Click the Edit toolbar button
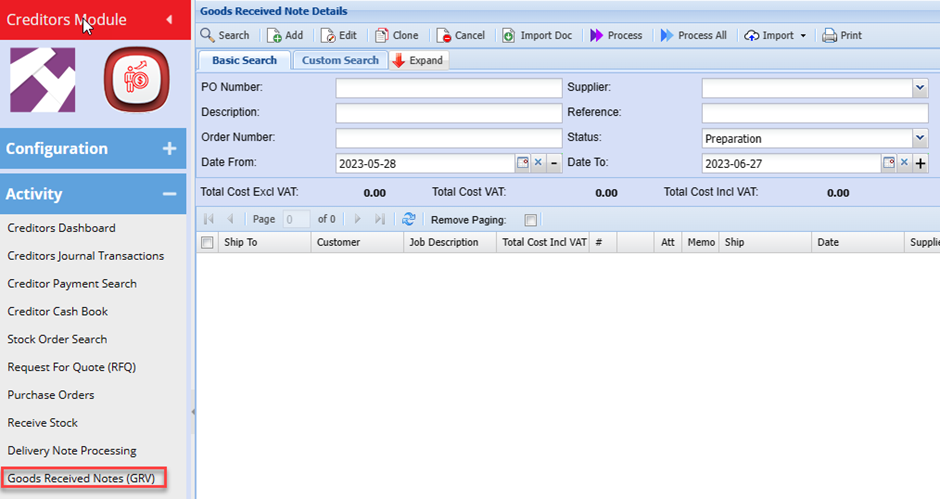940x499 pixels. point(339,35)
